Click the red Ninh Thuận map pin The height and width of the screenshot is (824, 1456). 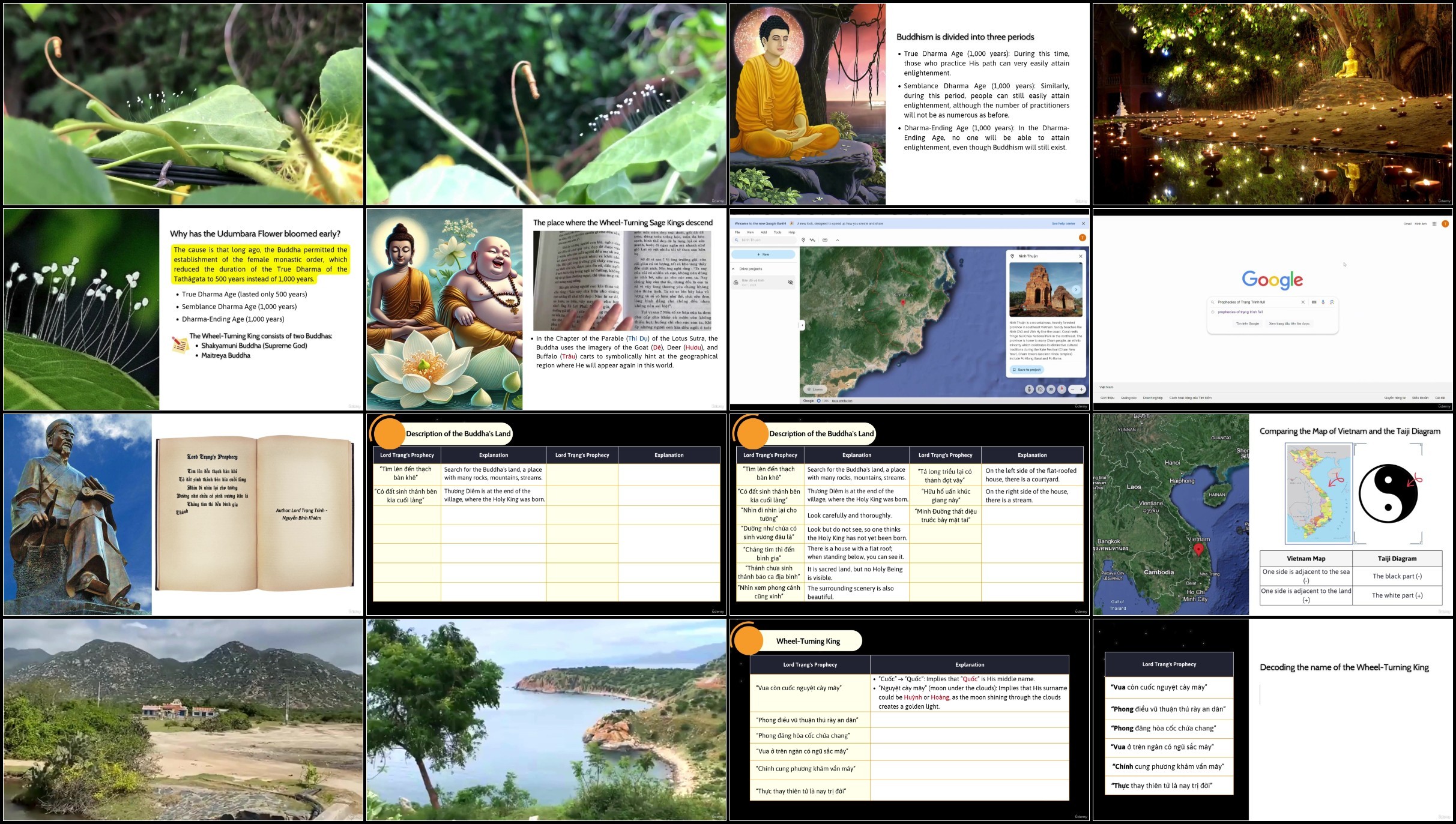[902, 302]
